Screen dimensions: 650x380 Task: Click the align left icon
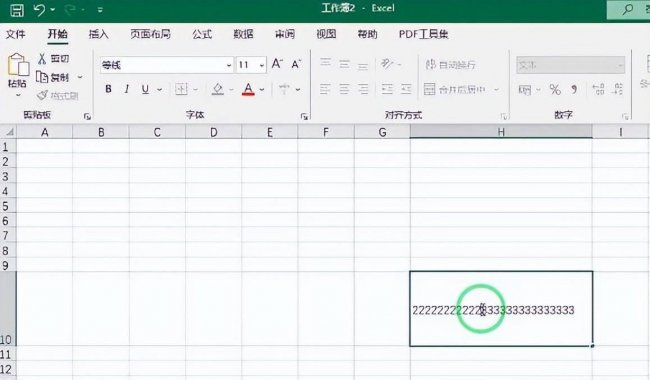point(325,89)
